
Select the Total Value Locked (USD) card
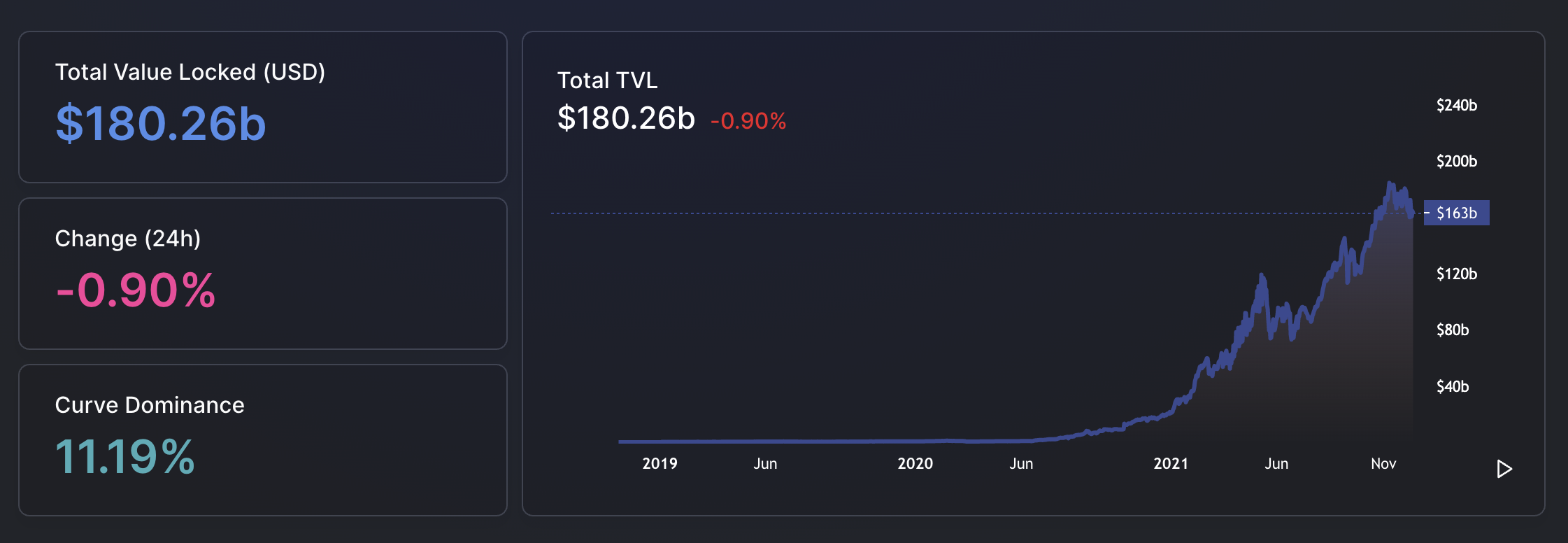pos(262,105)
